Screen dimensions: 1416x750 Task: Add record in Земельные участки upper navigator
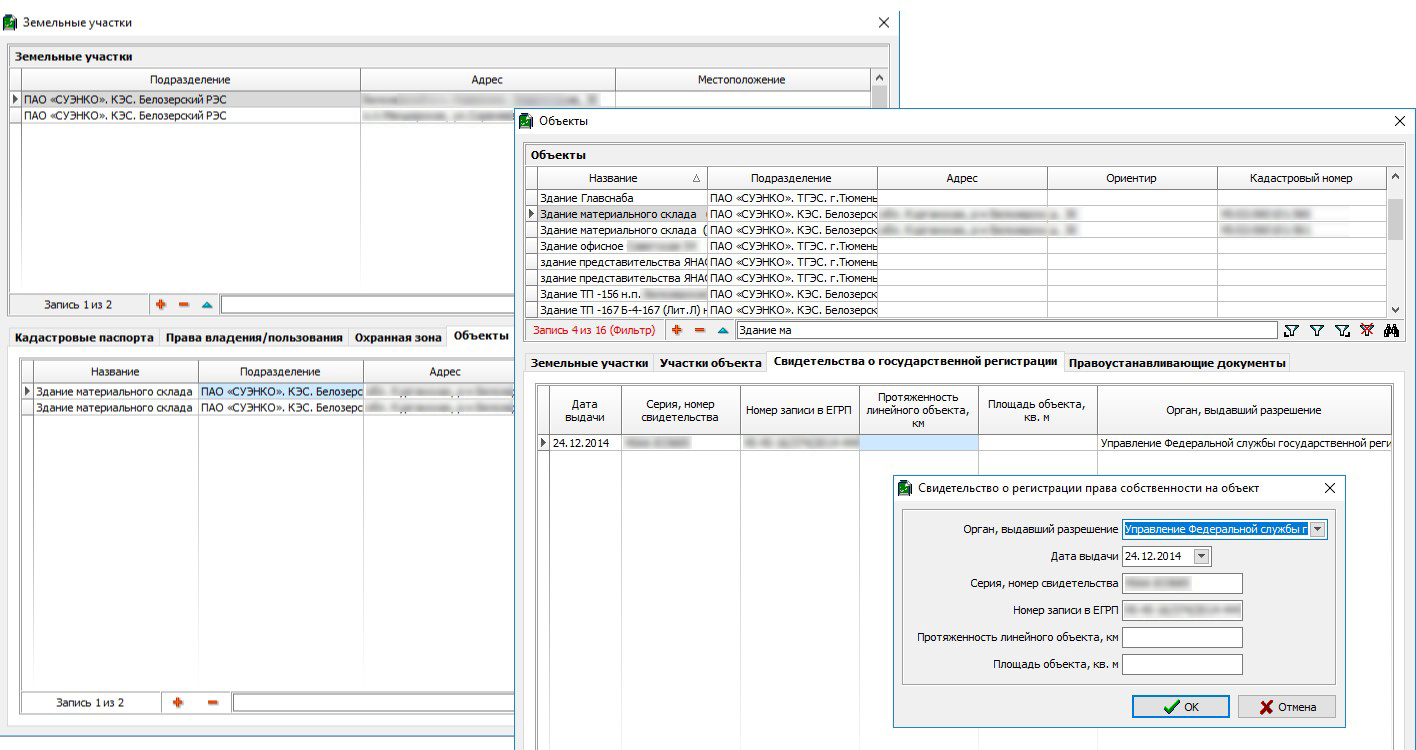pyautogui.click(x=160, y=304)
